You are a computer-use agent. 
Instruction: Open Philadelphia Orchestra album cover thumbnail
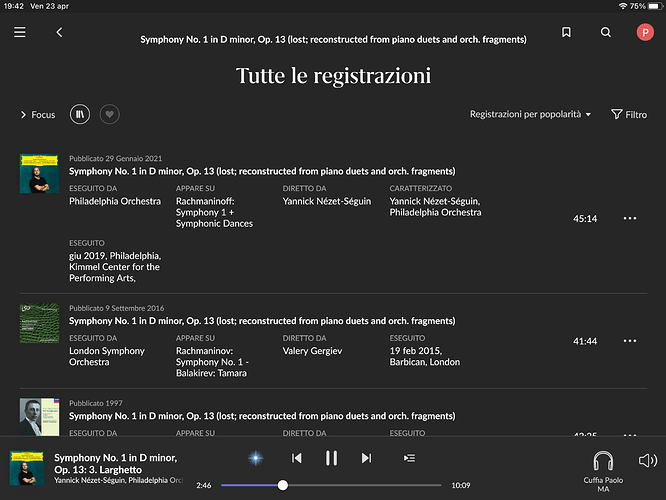click(x=39, y=174)
